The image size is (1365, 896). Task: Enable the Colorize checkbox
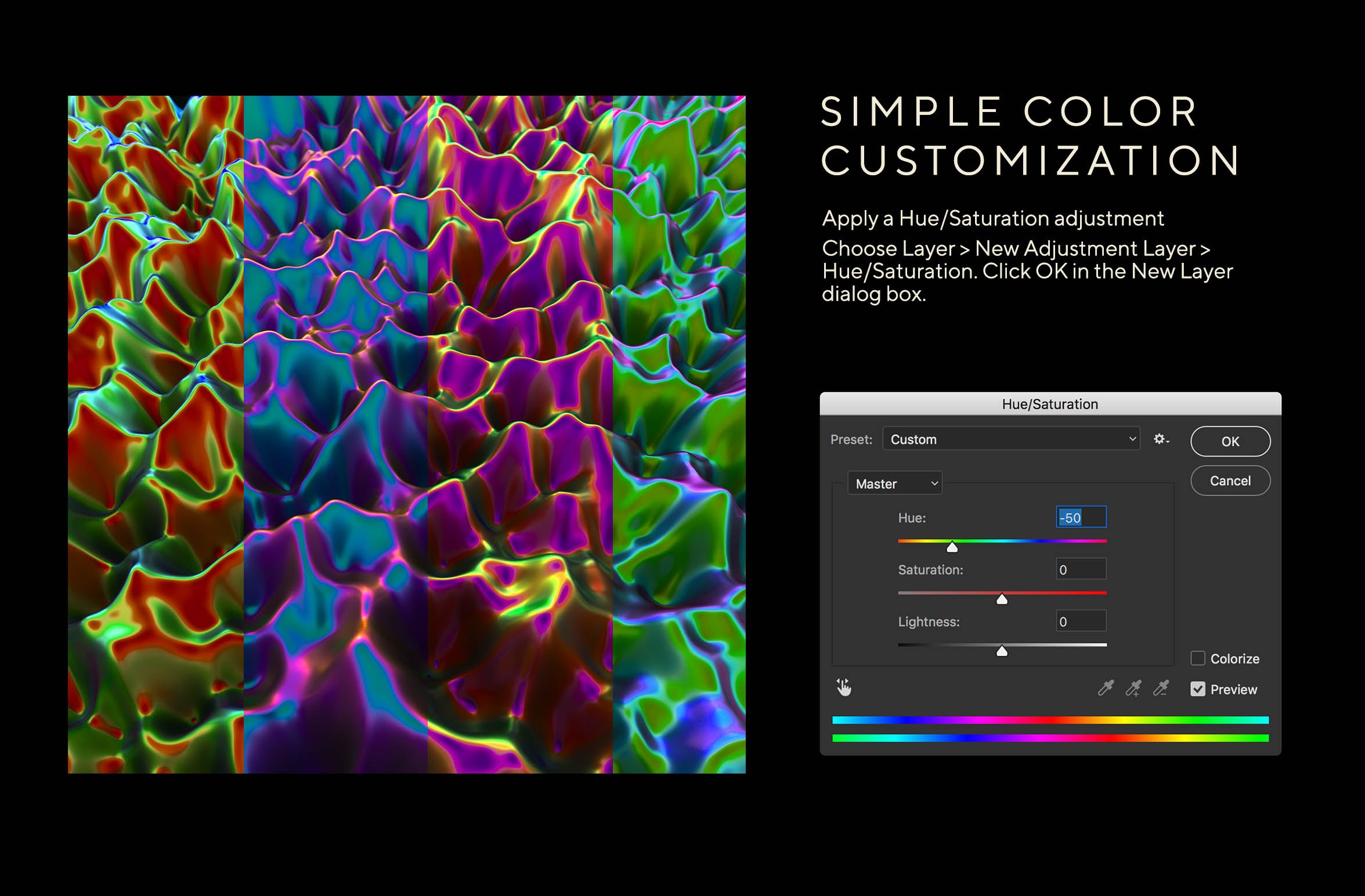click(1198, 658)
